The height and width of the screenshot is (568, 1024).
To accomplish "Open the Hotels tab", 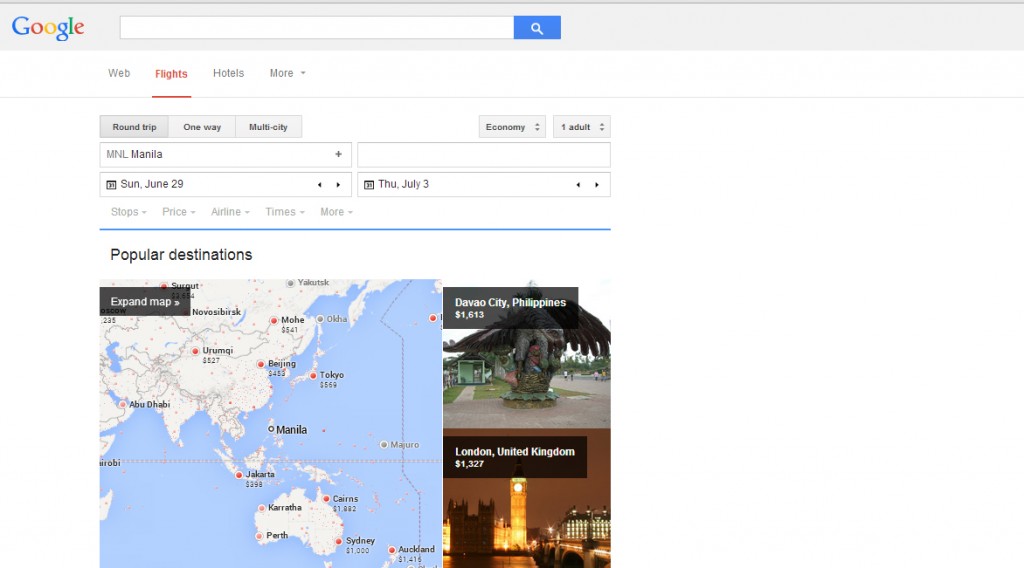I will point(228,73).
